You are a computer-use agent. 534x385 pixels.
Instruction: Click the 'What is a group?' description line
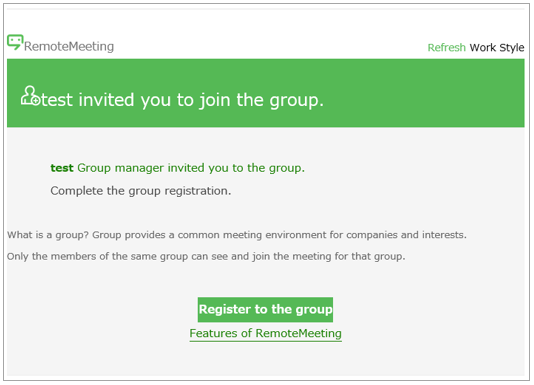(237, 235)
